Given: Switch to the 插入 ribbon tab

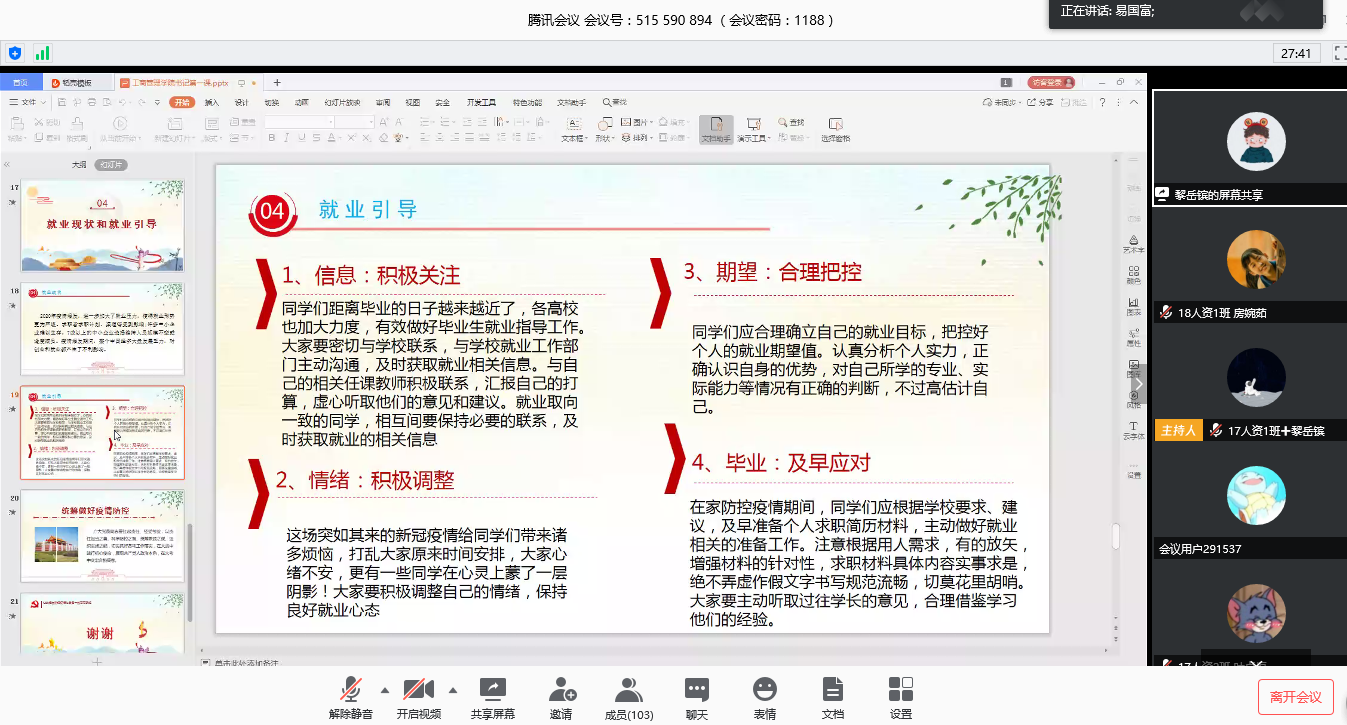Looking at the screenshot, I should pos(212,102).
